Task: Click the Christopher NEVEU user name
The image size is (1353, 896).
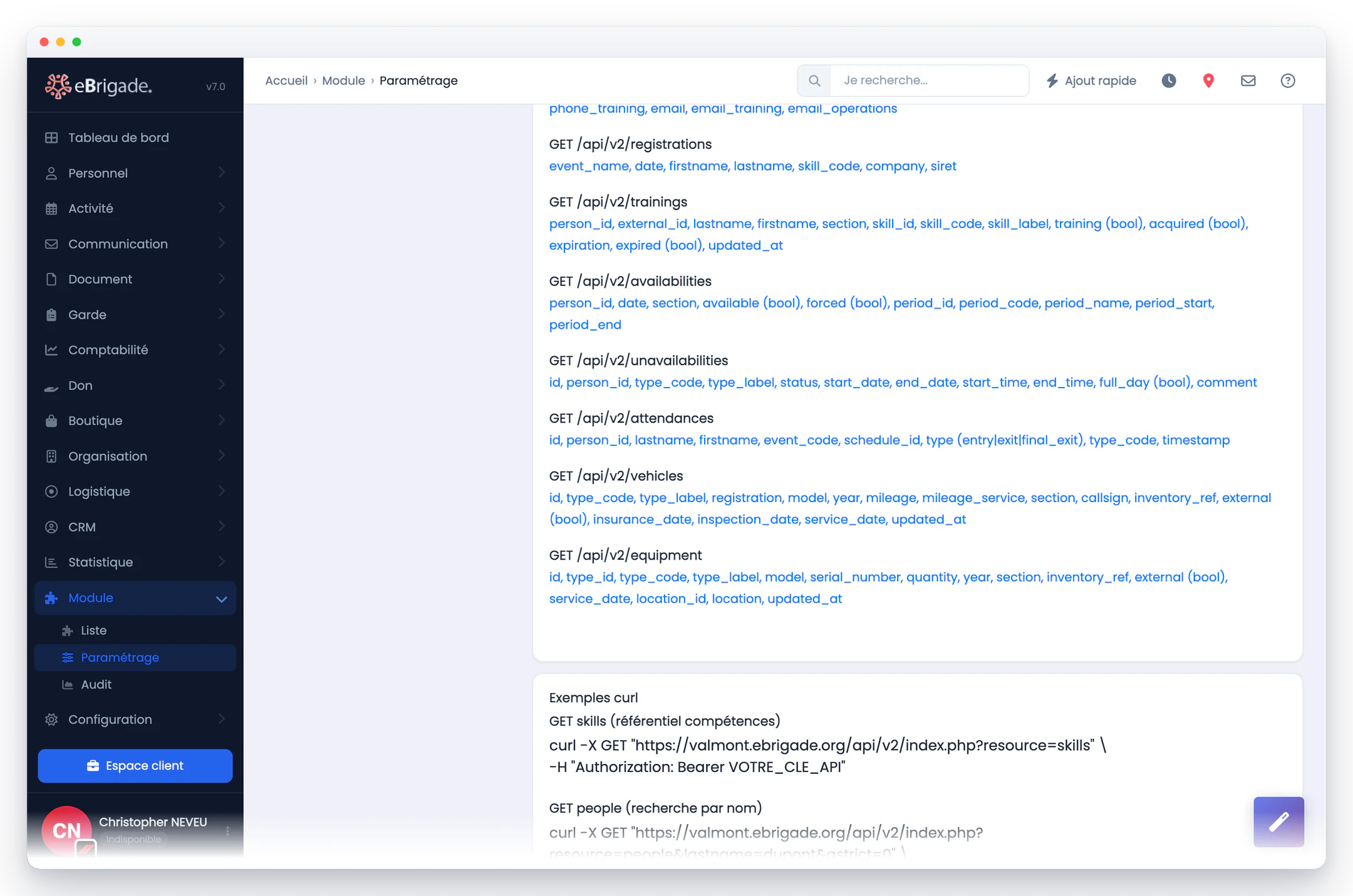Action: 153,822
